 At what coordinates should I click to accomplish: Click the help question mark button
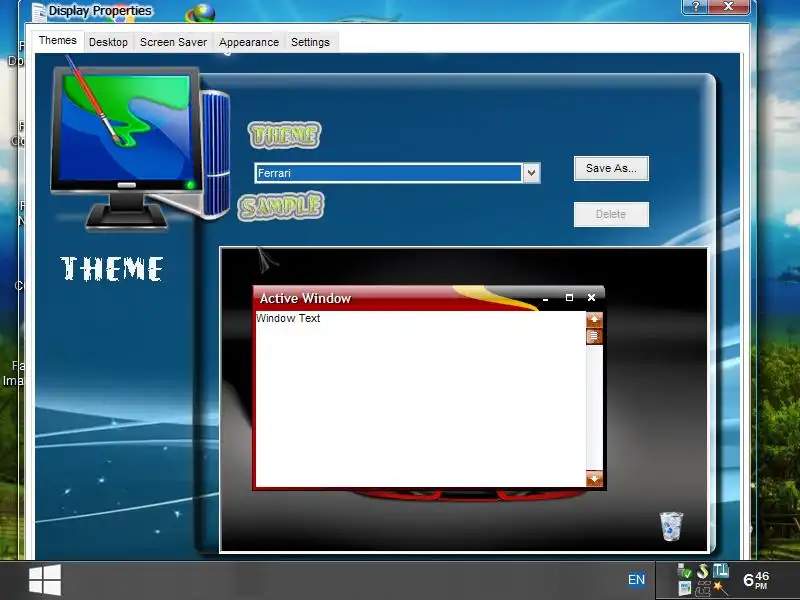[x=696, y=7]
